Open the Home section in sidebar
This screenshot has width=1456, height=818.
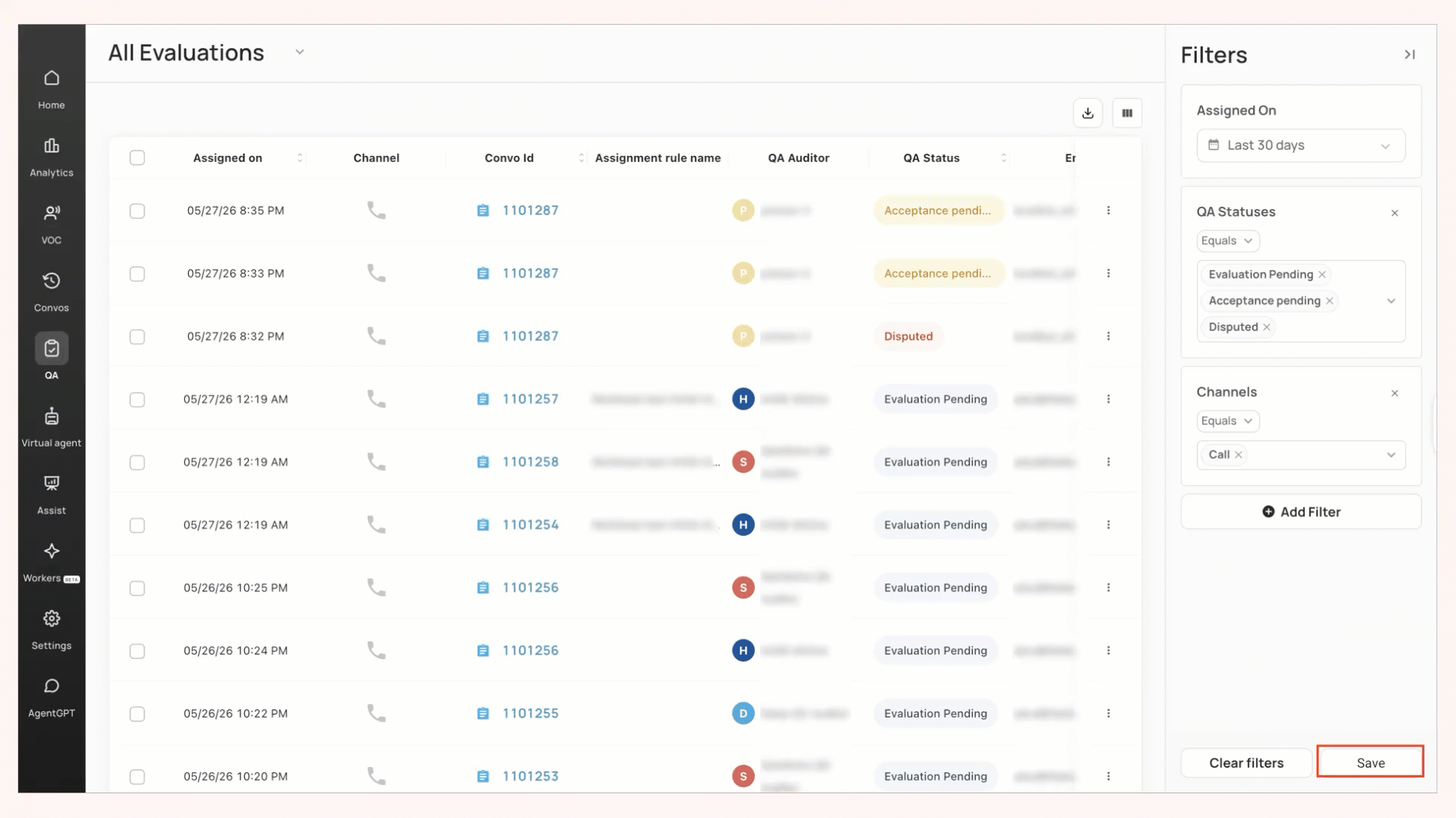tap(51, 89)
